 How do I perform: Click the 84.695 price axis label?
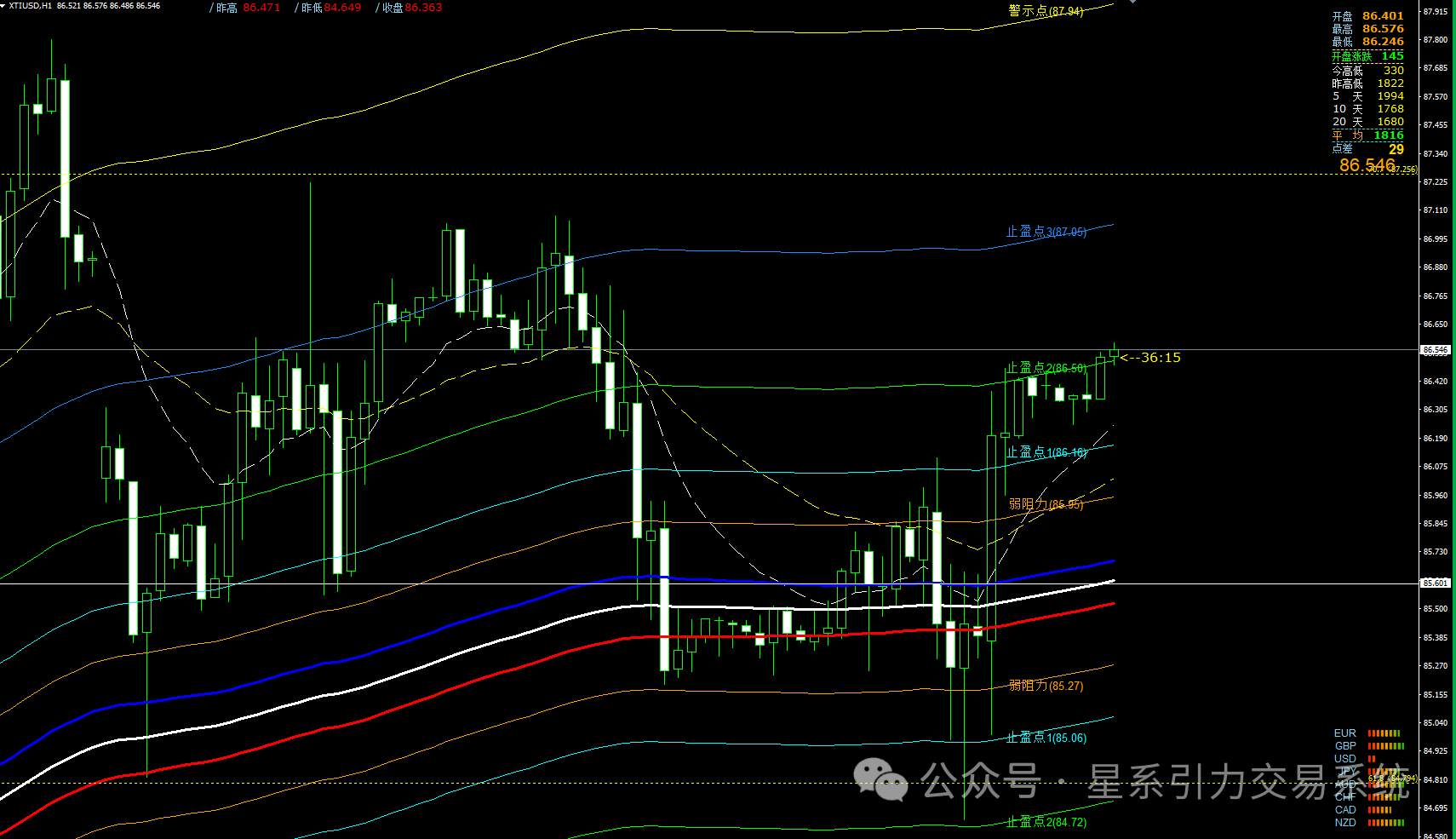tap(1436, 807)
